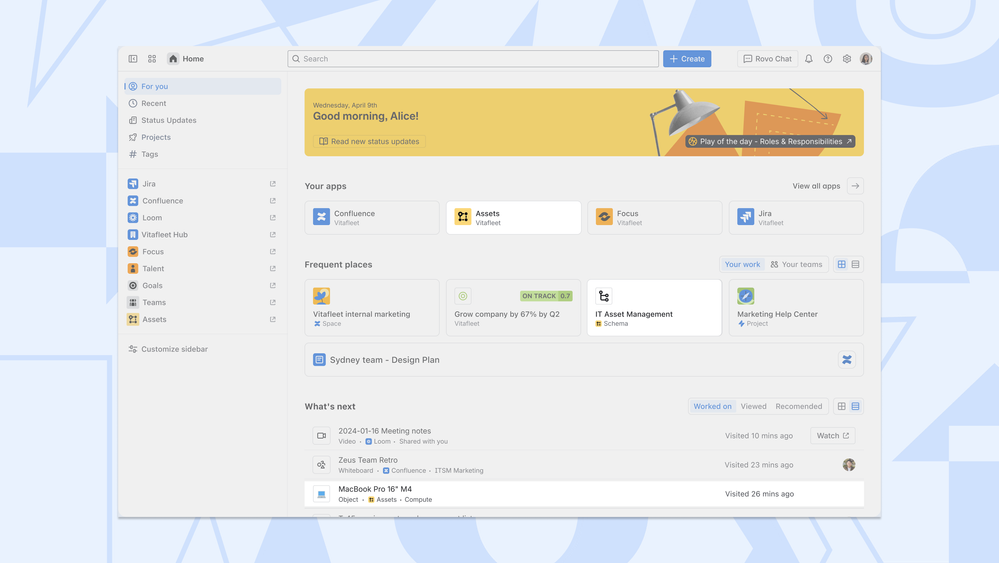Click Read new status updates button
Screen dimensions: 999x563
click(x=370, y=141)
